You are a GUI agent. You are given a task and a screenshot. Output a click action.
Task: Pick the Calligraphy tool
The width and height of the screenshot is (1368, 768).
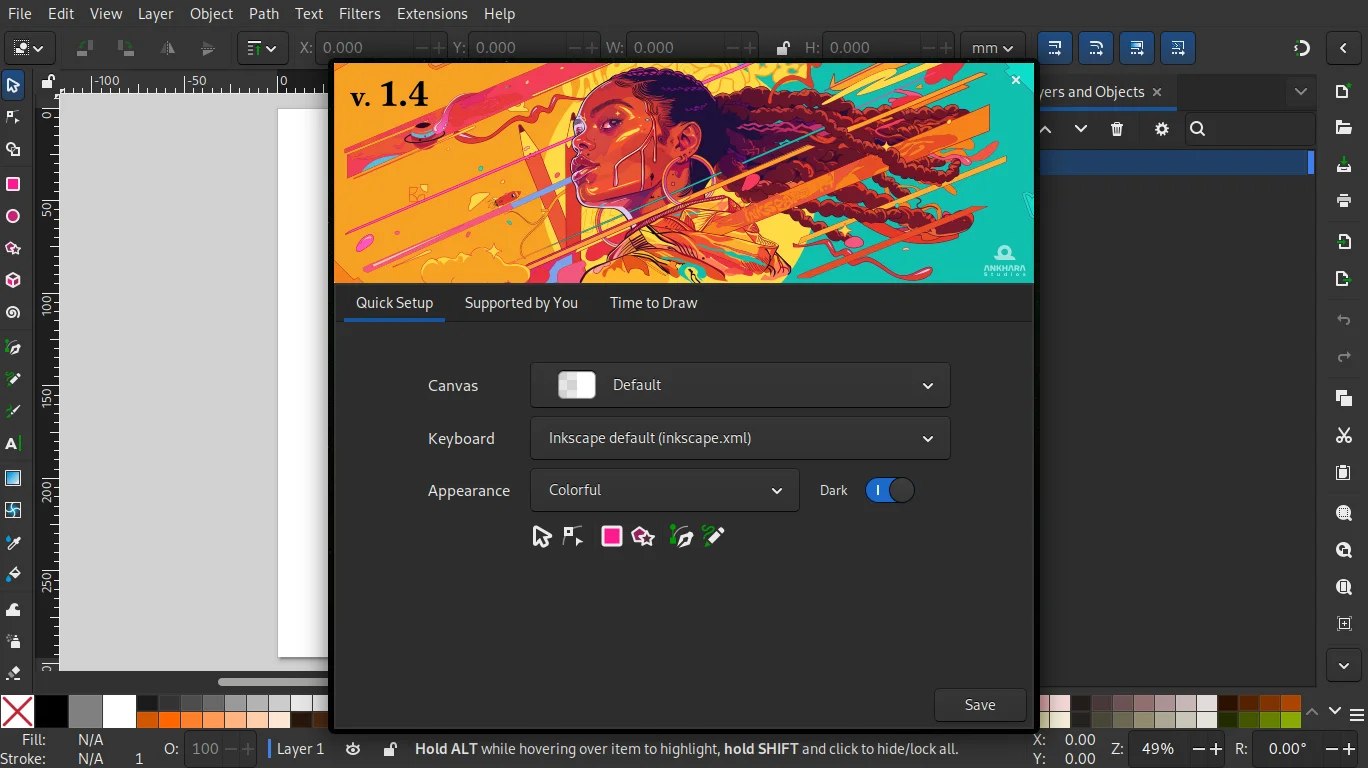(14, 411)
